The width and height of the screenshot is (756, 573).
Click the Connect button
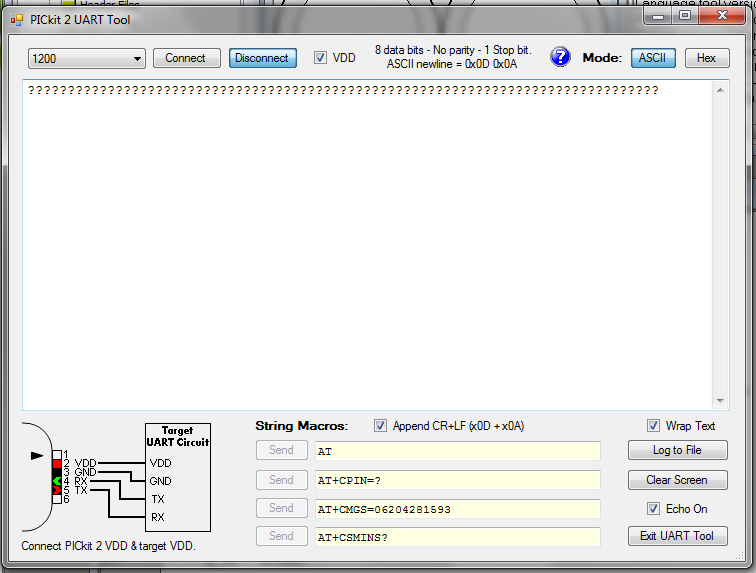(187, 58)
